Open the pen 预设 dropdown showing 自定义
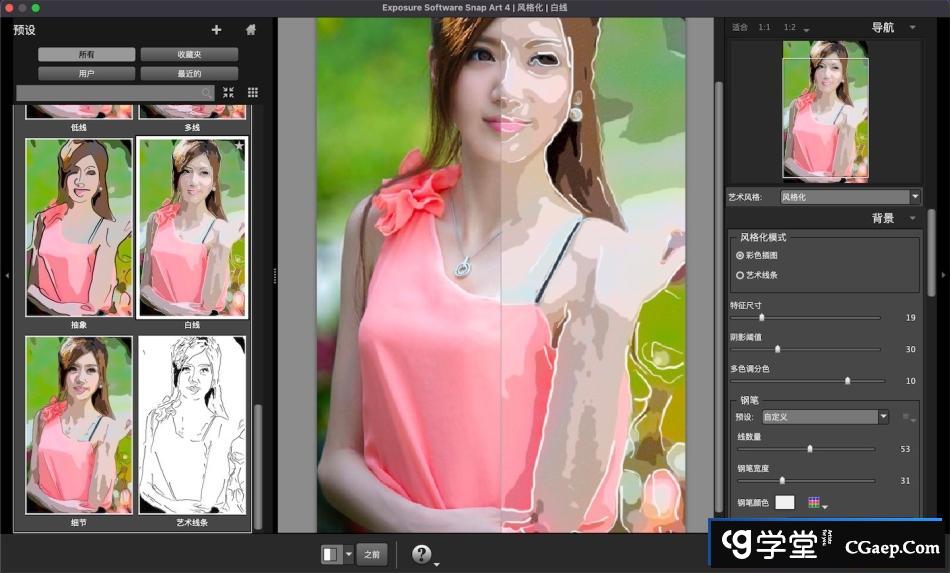 825,417
